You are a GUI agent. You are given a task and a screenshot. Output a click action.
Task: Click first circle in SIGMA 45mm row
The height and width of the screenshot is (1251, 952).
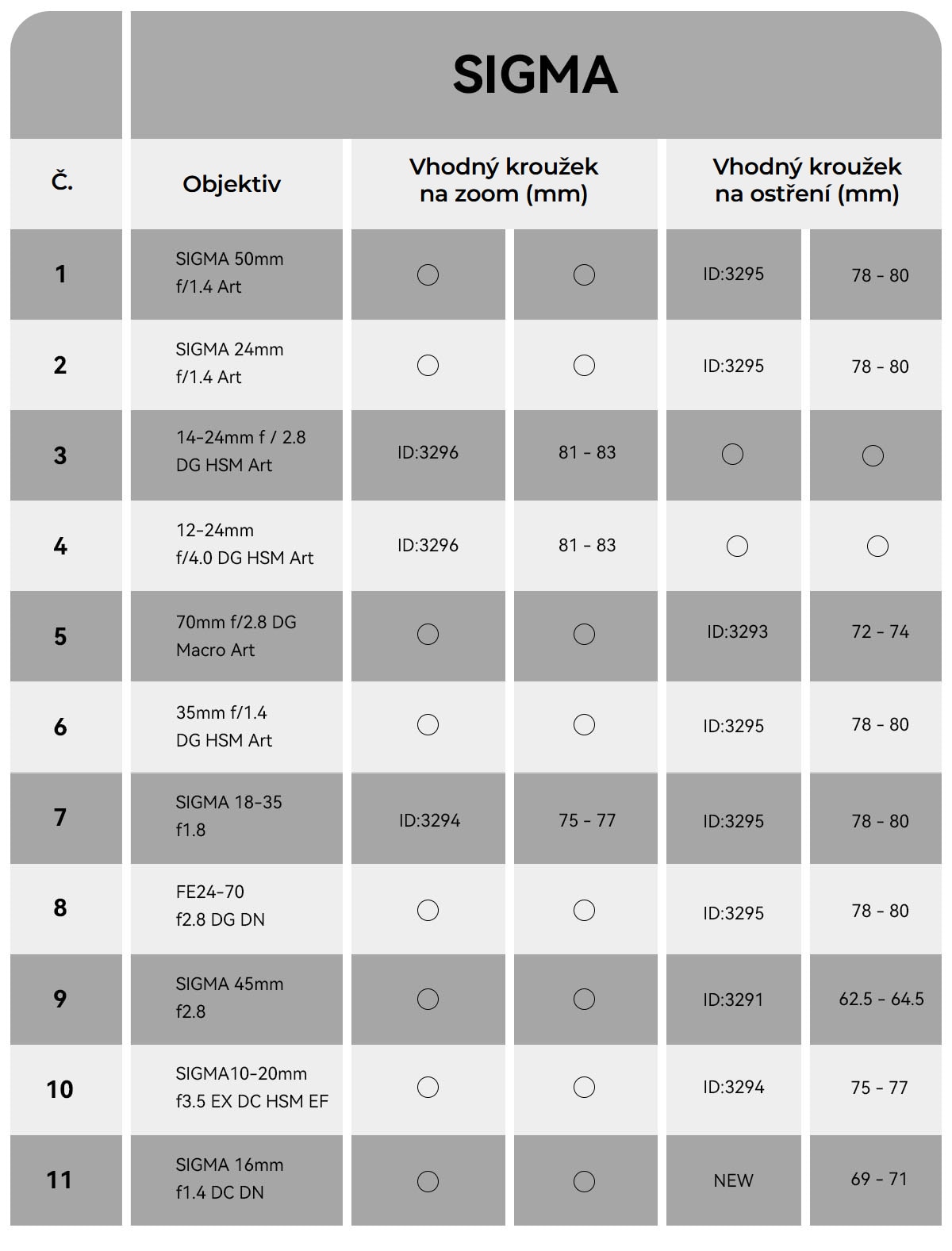click(428, 999)
